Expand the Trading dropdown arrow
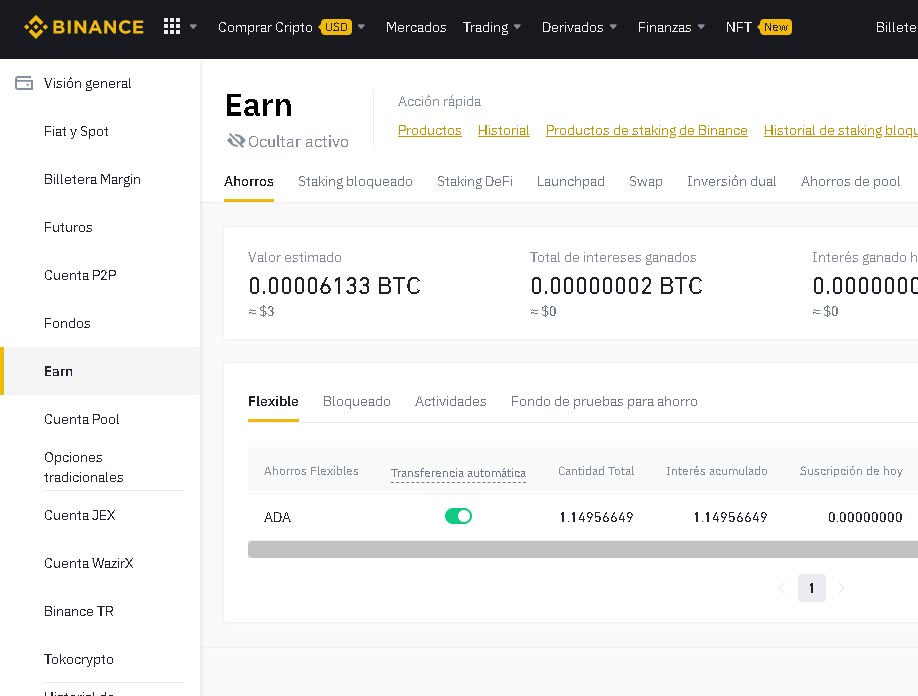This screenshot has width=918, height=696. coord(518,27)
